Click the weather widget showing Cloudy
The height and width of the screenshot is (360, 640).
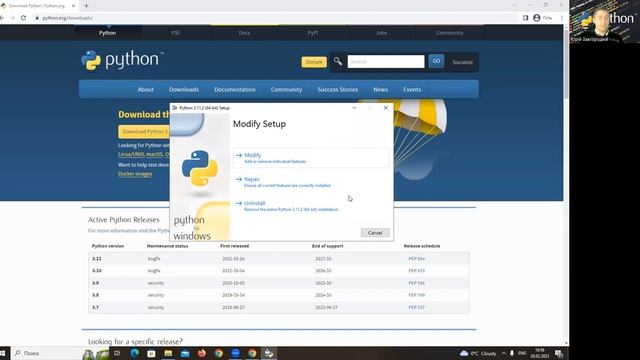[x=478, y=353]
